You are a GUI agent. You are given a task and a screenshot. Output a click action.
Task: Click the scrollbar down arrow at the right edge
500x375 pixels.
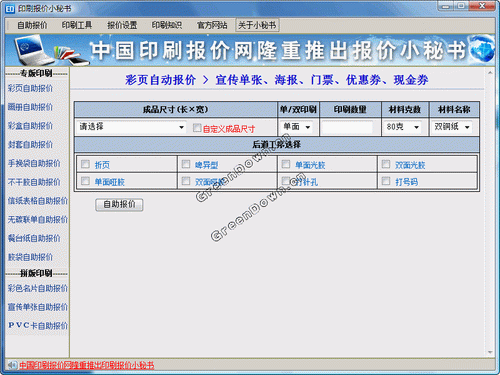tap(490, 352)
